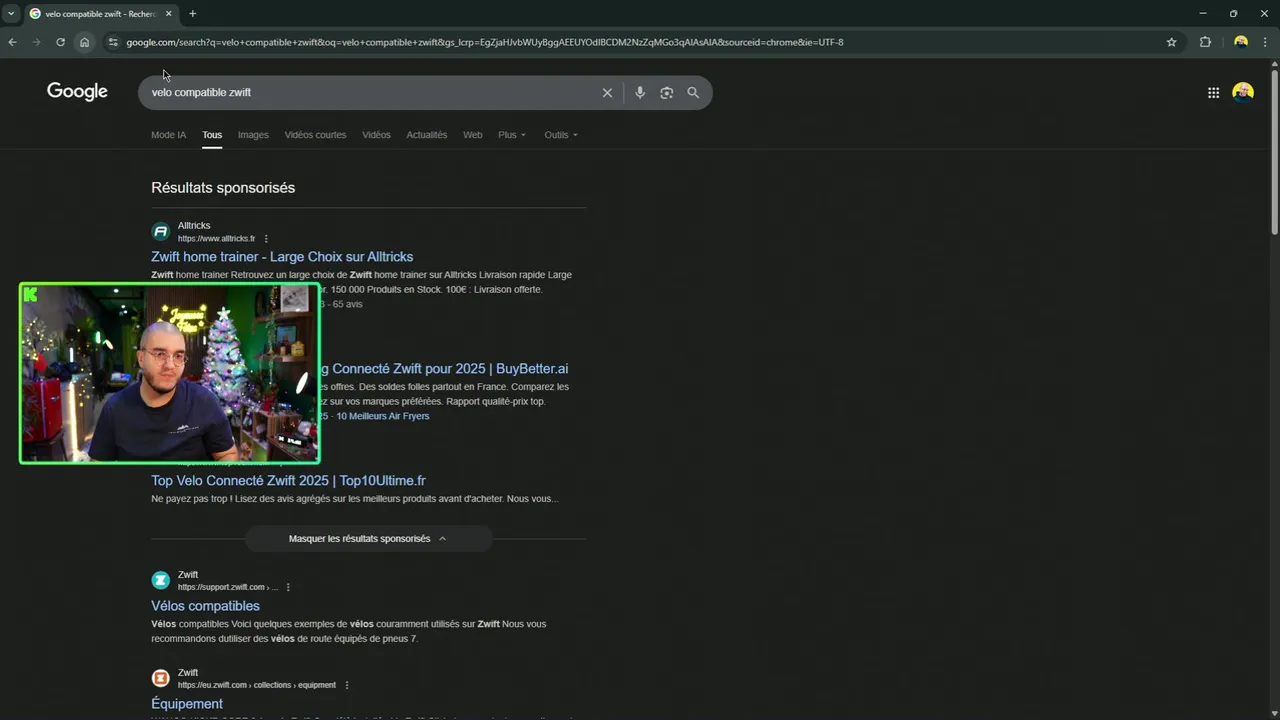This screenshot has width=1280, height=720.
Task: Open the Google apps grid
Action: [1213, 93]
